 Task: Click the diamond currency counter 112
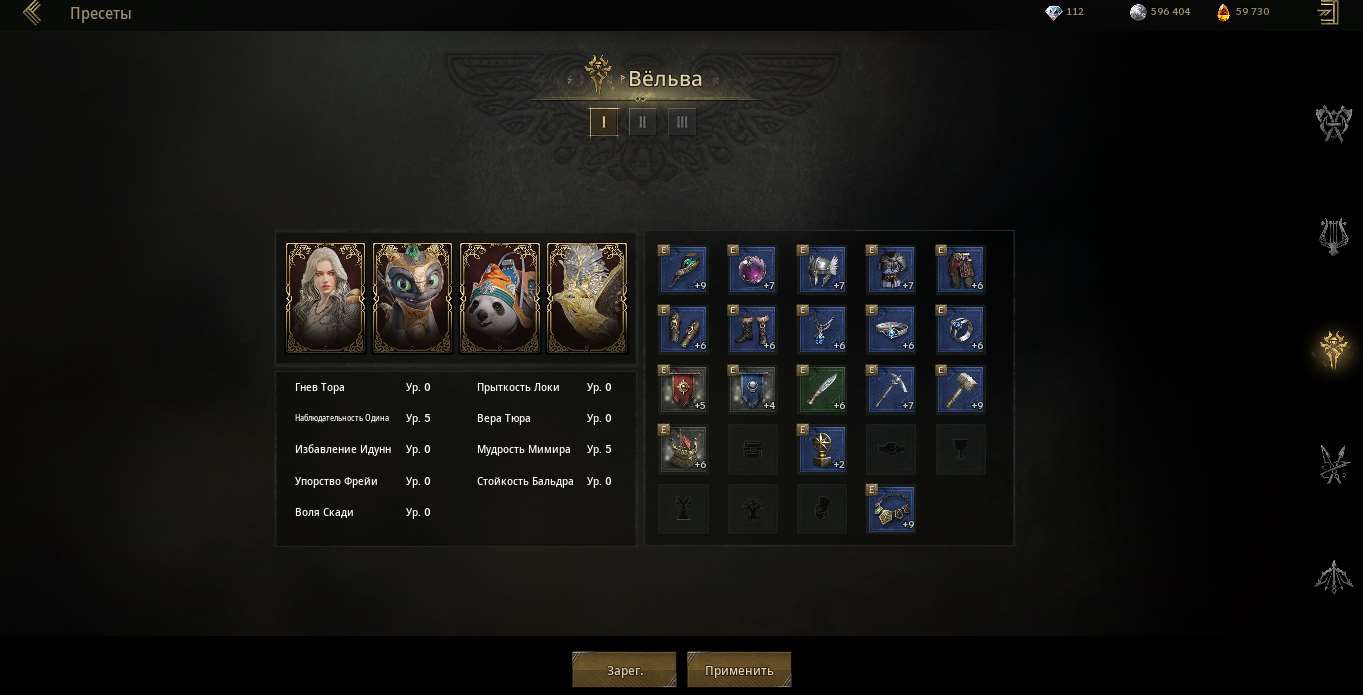tap(1064, 12)
